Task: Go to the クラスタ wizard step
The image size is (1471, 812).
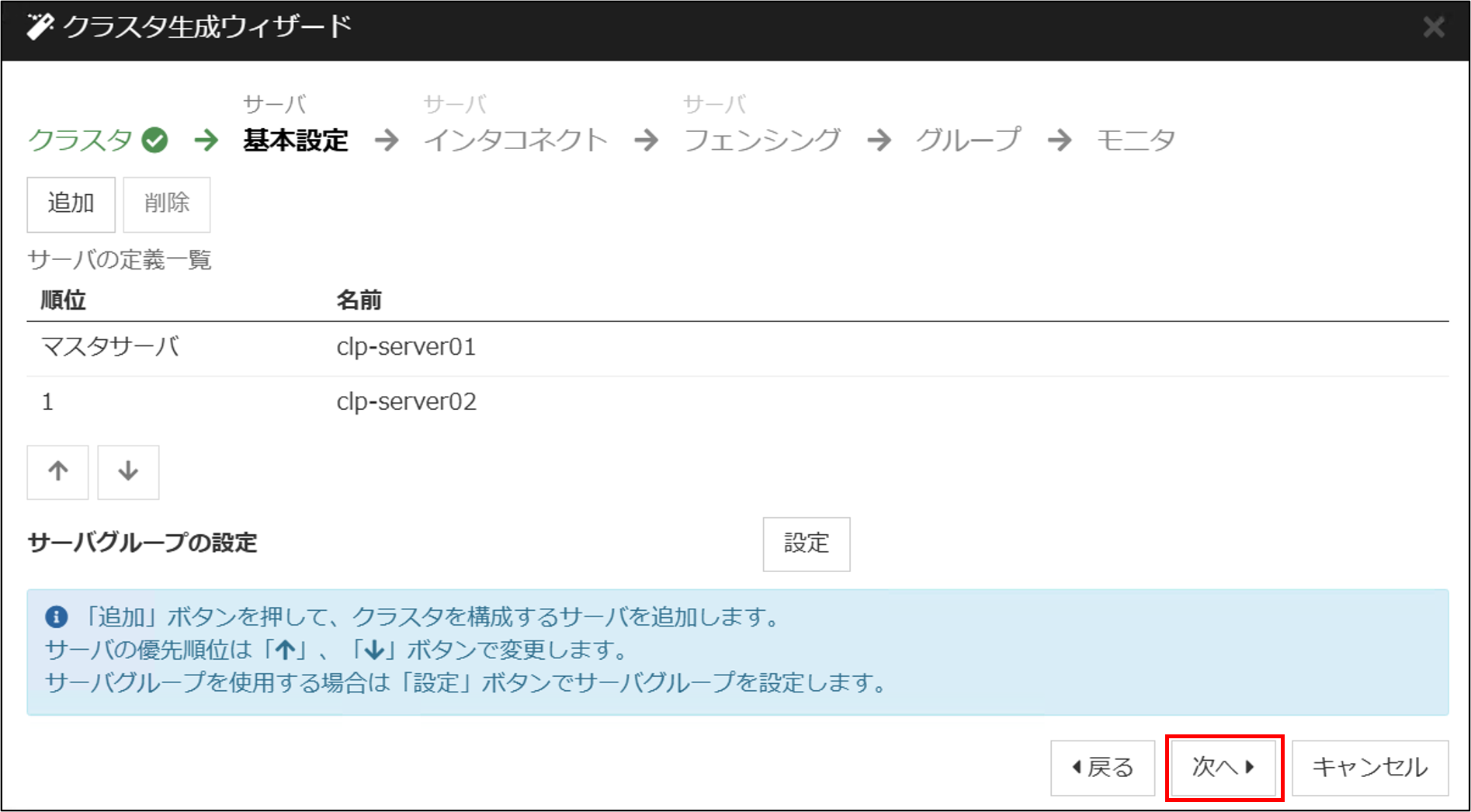Action: tap(81, 141)
